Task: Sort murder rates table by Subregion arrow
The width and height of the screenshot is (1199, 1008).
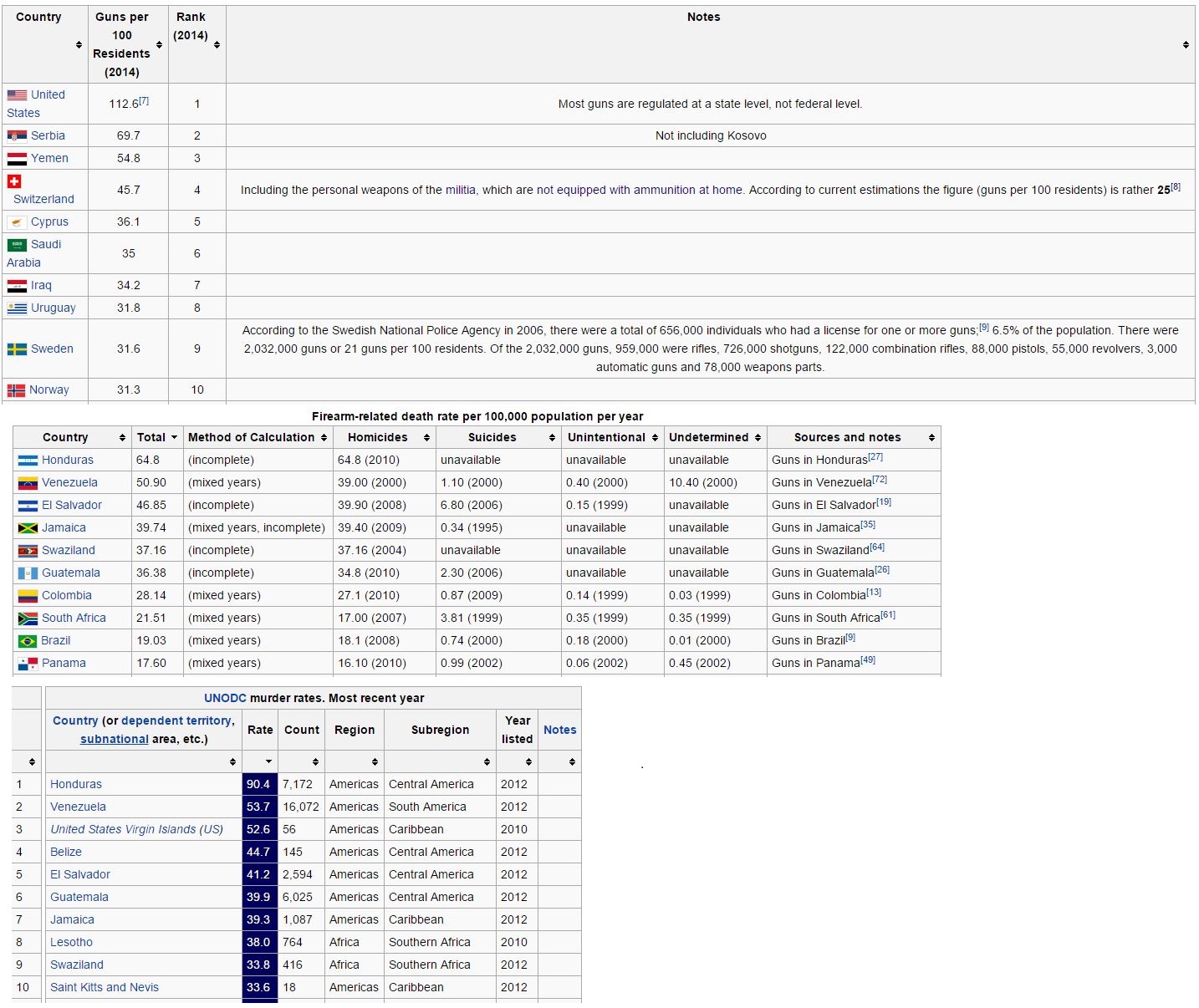Action: [x=487, y=761]
